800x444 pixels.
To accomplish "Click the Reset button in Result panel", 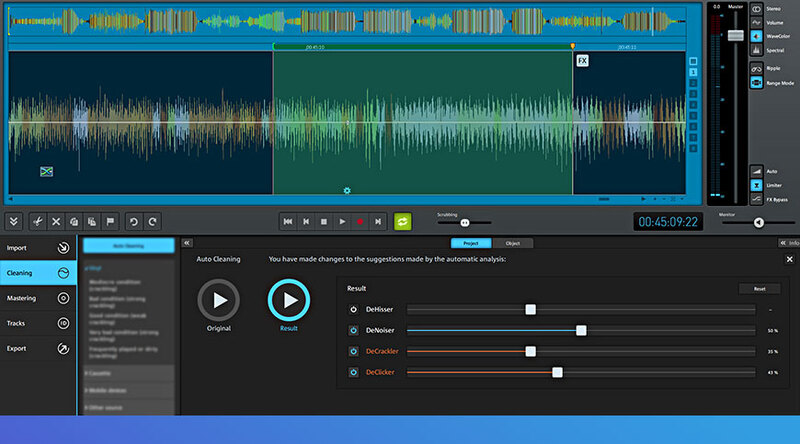I will pyautogui.click(x=759, y=289).
